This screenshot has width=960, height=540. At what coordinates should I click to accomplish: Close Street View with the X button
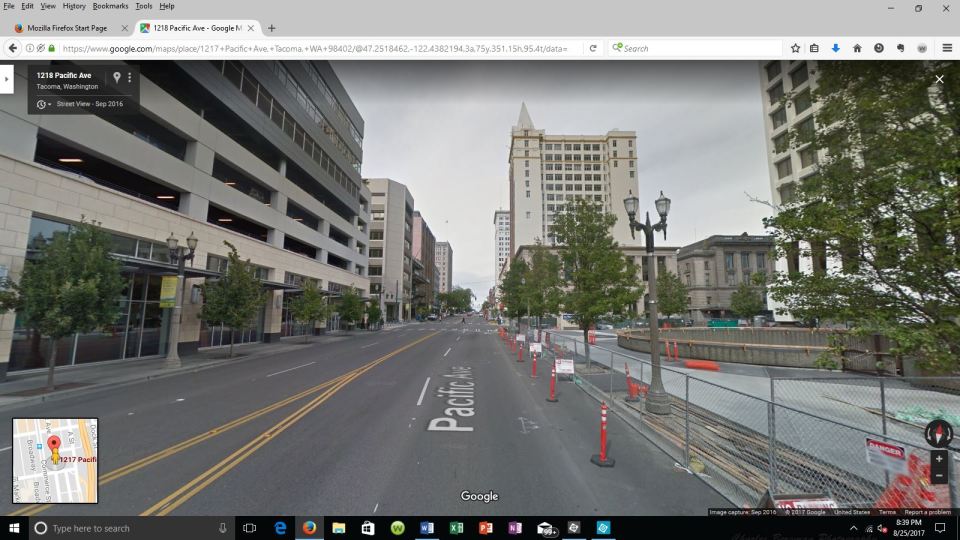(x=939, y=79)
